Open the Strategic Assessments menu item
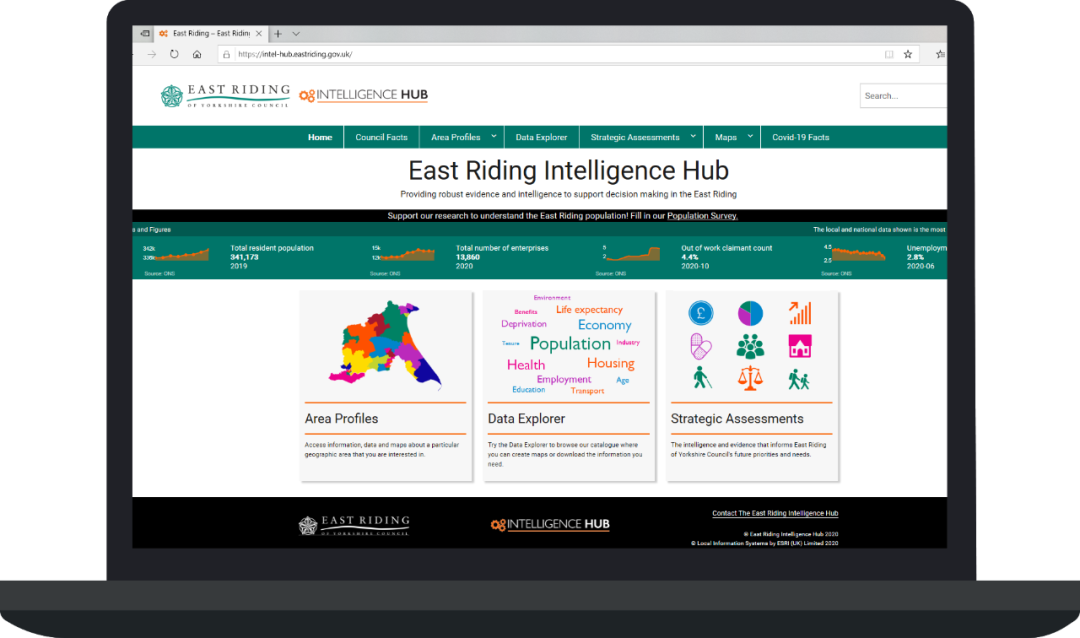The width and height of the screenshot is (1080, 638). 634,137
